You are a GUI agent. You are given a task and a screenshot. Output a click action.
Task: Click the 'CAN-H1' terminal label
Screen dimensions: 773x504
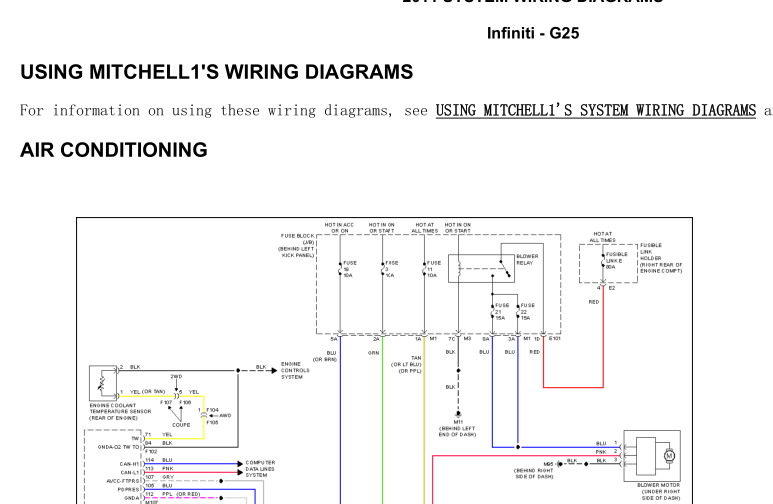(x=129, y=464)
